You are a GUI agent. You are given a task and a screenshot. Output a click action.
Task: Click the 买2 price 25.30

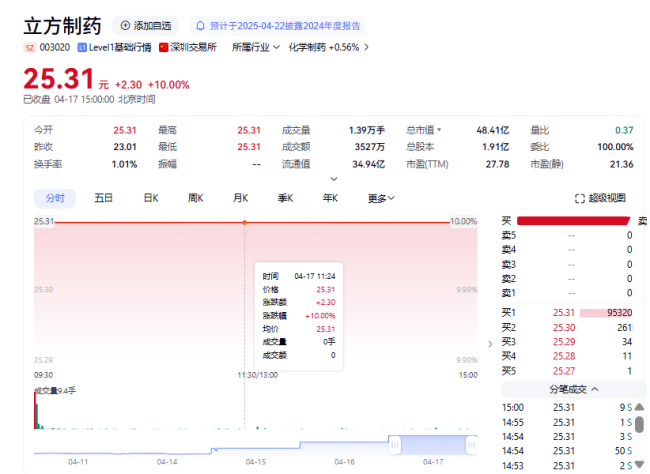[564, 328]
